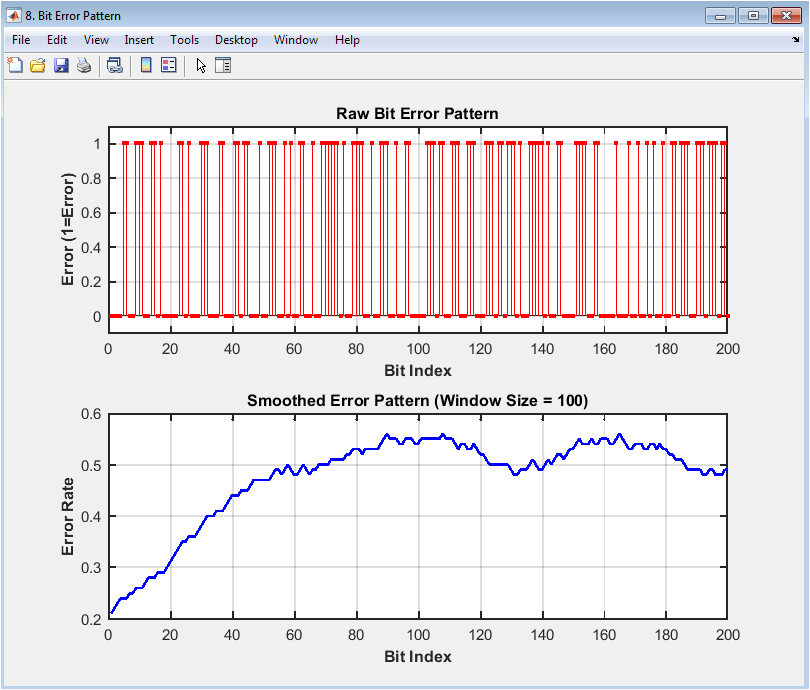Click the Link Plot icon
This screenshot has height=690, width=810.
pos(115,66)
